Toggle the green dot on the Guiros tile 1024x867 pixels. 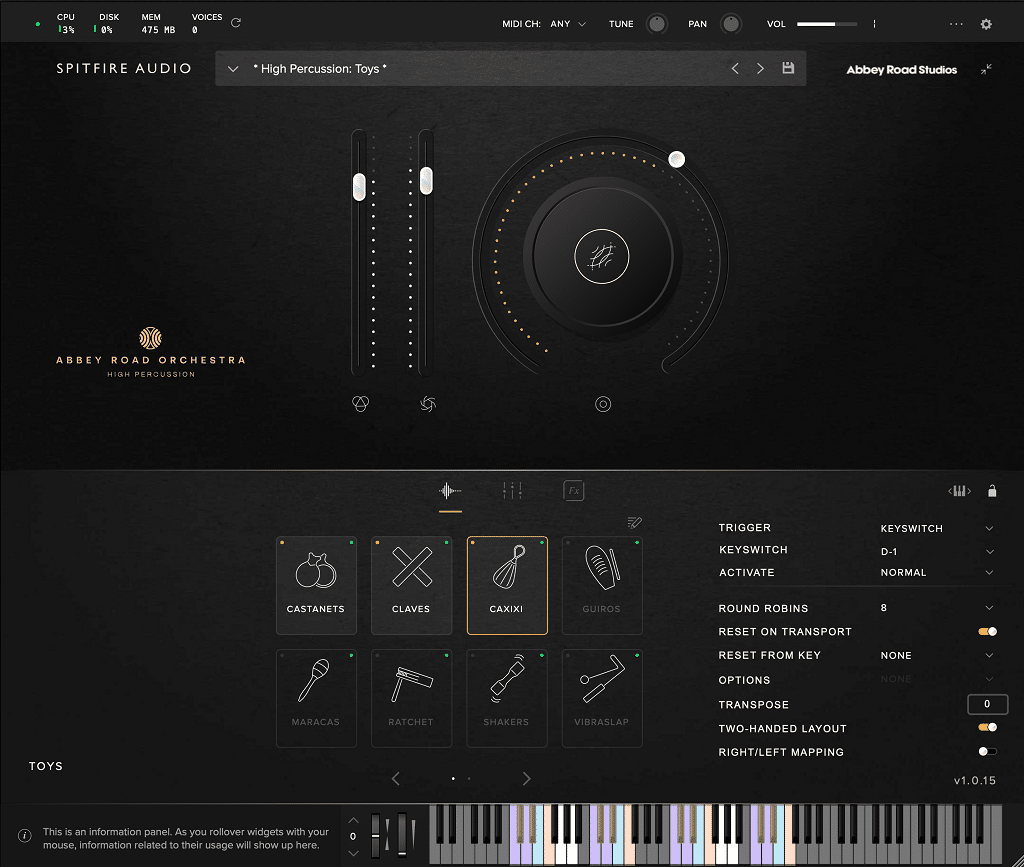637,543
